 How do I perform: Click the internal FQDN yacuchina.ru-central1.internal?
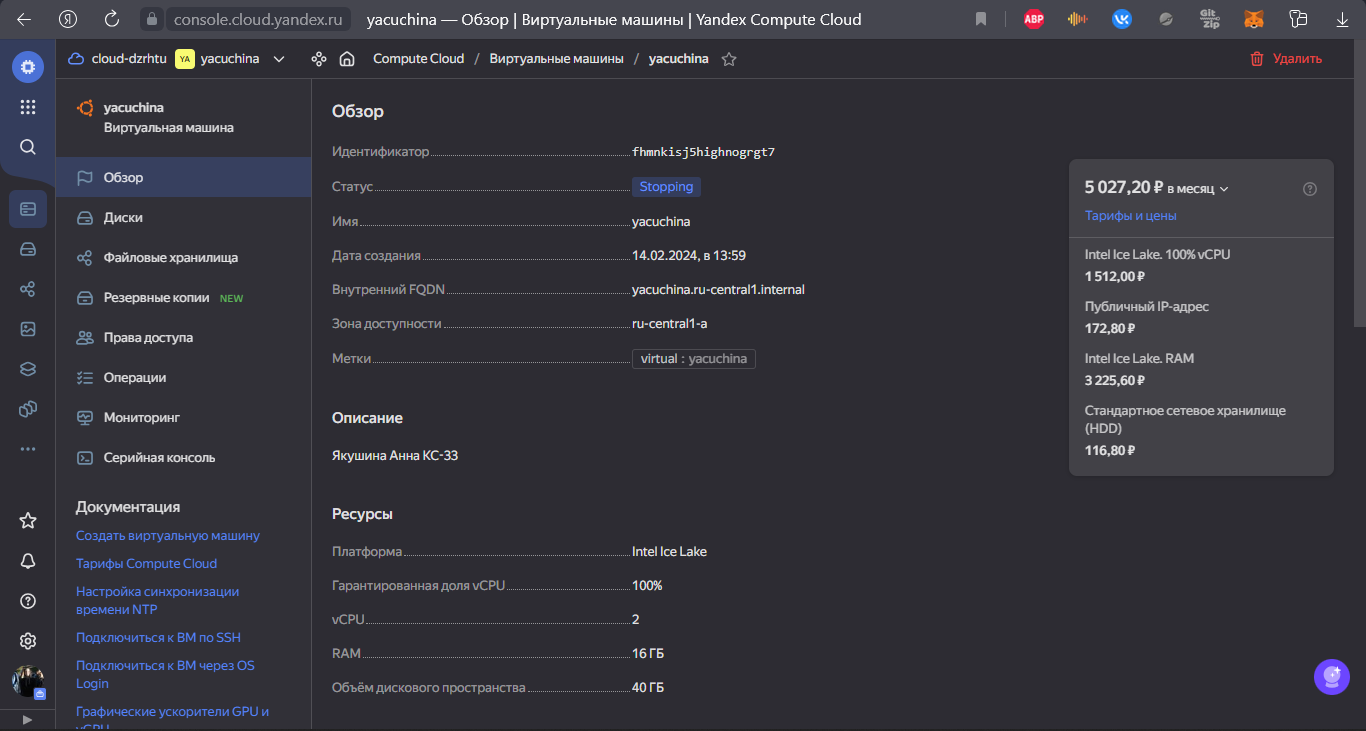(x=718, y=290)
